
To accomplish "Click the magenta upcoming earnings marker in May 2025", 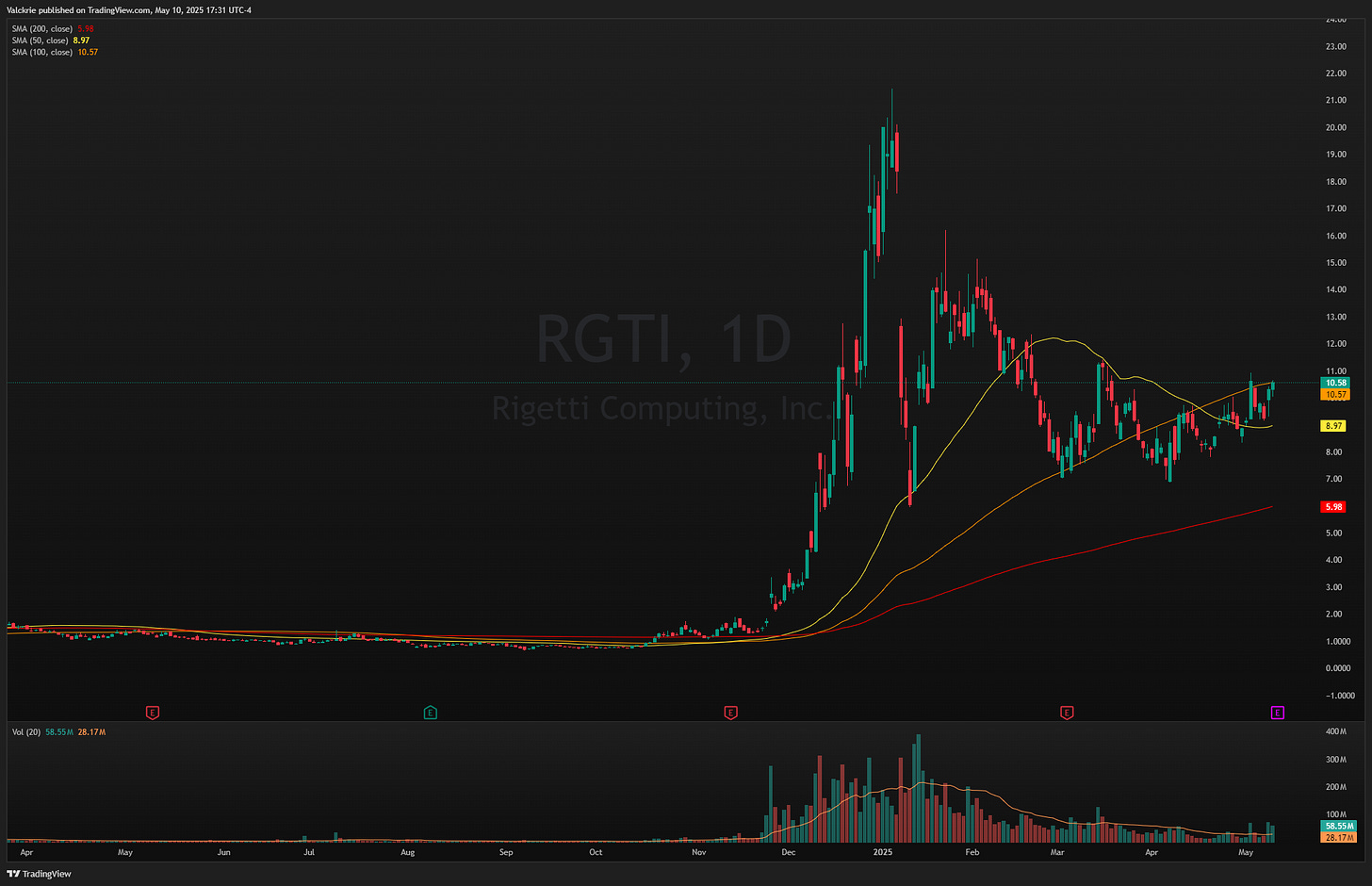I will click(1278, 713).
